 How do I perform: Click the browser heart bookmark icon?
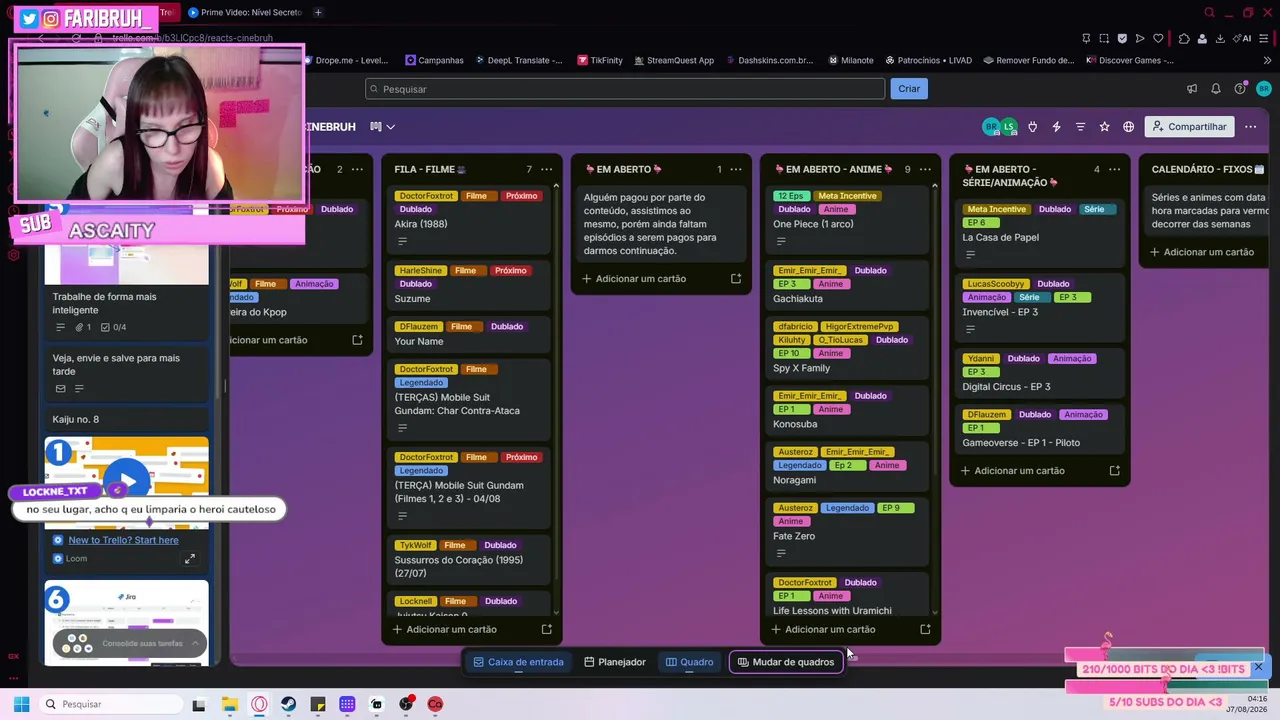point(1158,39)
